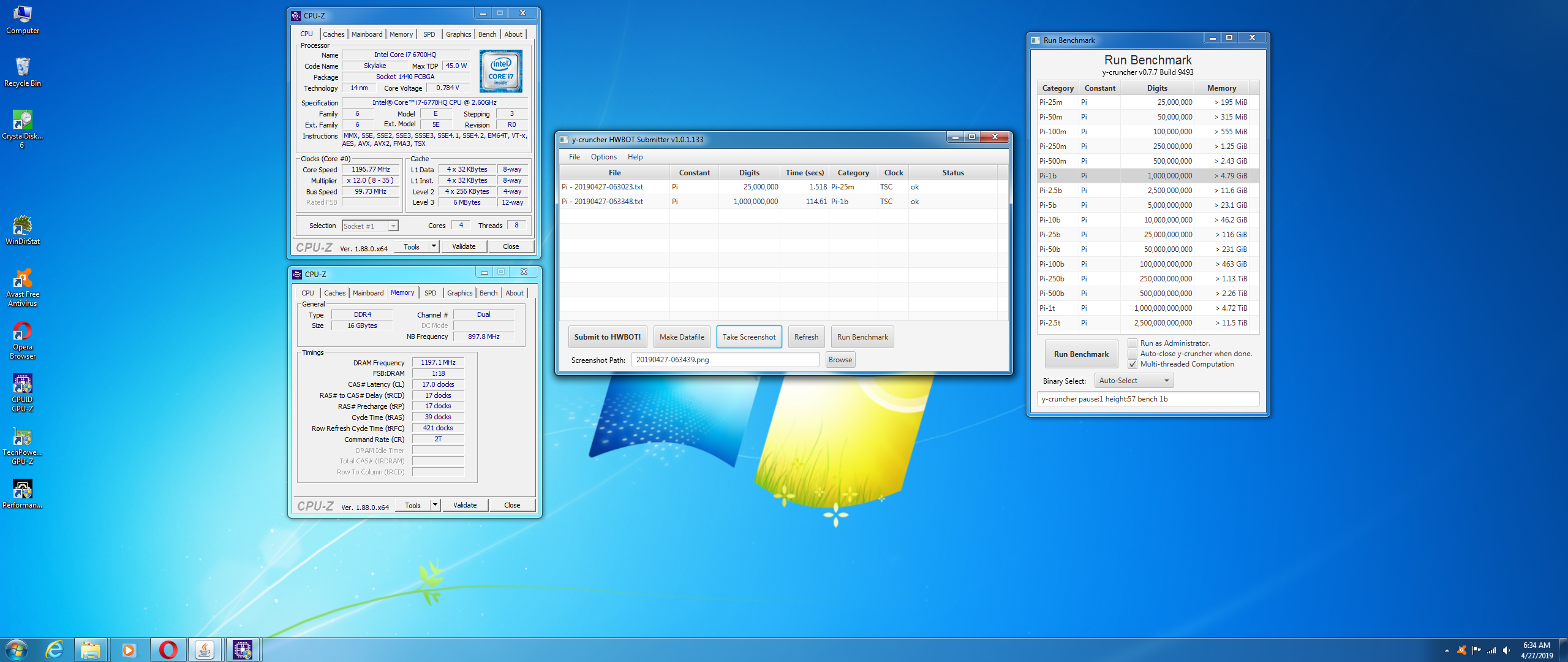Open Opera from the taskbar
Viewport: 1568px width, 662px height.
tap(168, 650)
